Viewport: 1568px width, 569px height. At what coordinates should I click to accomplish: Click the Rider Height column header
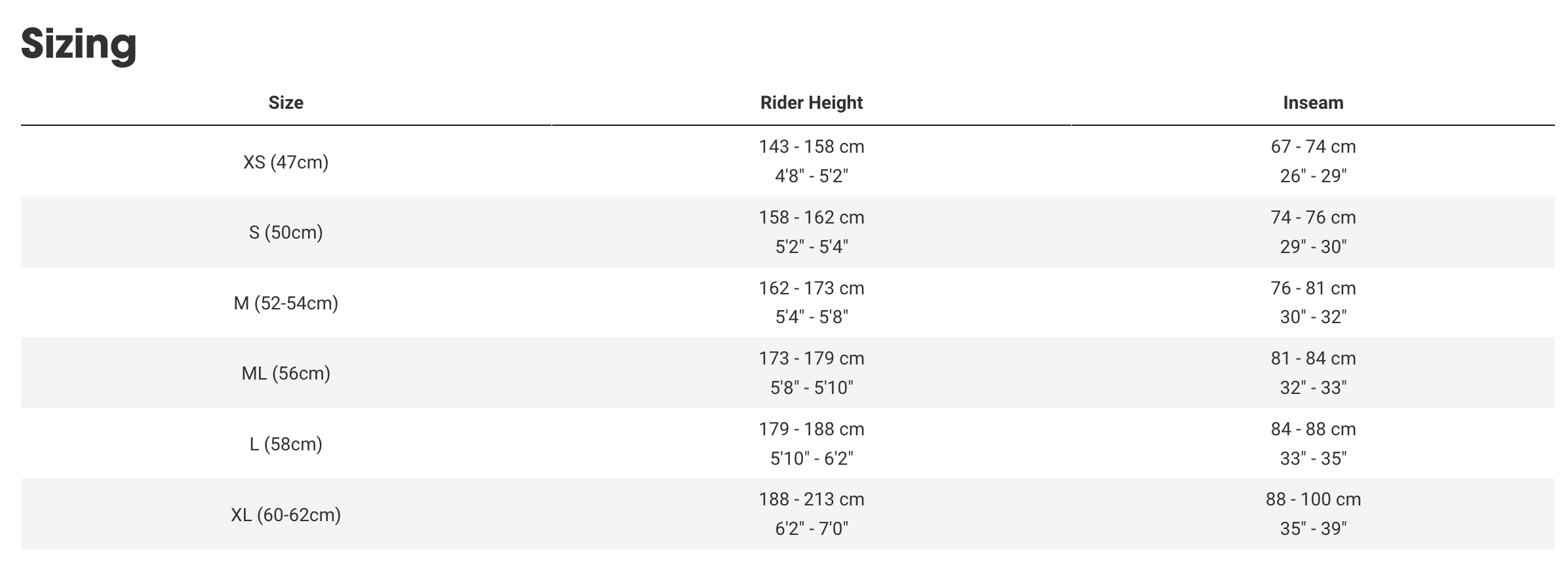(x=812, y=103)
